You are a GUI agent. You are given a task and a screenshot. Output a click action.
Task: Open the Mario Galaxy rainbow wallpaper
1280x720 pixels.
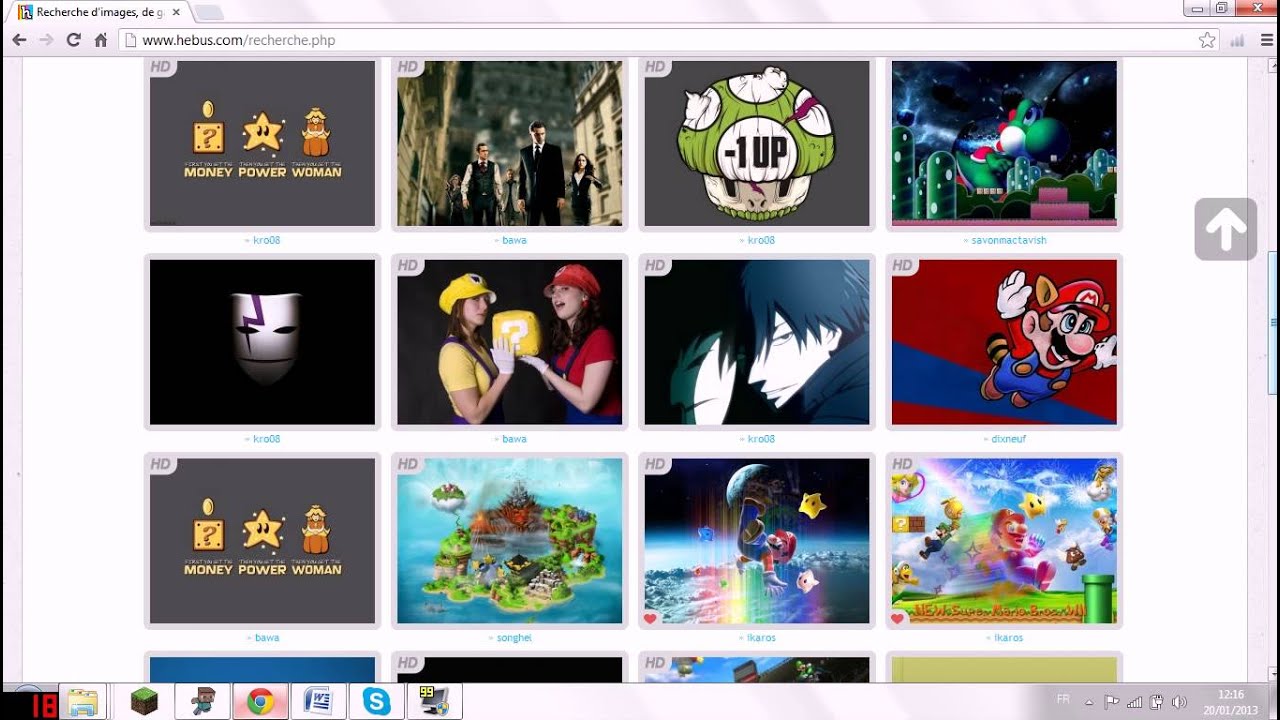757,541
